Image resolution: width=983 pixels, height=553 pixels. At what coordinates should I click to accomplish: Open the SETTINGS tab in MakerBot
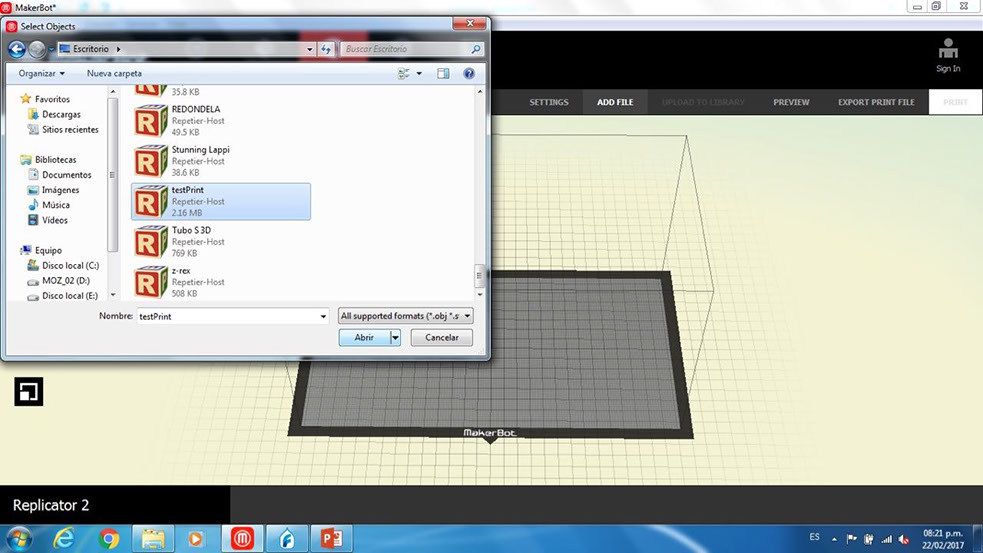click(x=549, y=102)
